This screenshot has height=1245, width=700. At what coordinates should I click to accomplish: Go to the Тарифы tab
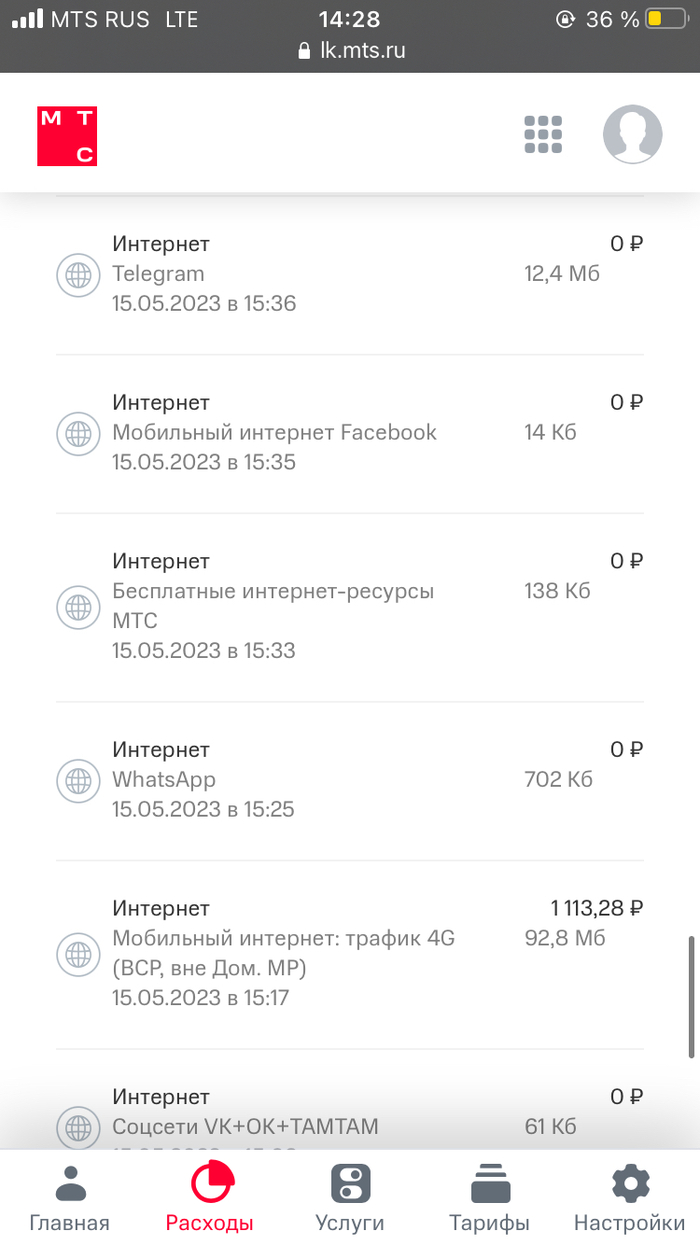489,1198
